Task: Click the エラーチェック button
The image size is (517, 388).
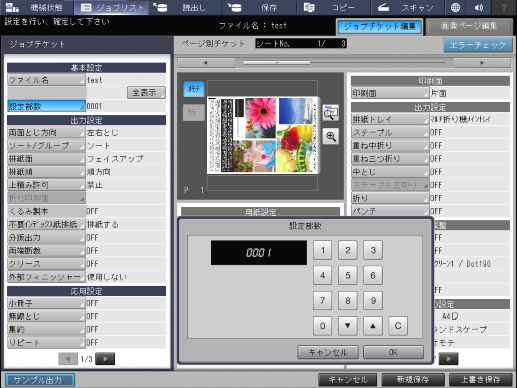Action: coord(478,45)
